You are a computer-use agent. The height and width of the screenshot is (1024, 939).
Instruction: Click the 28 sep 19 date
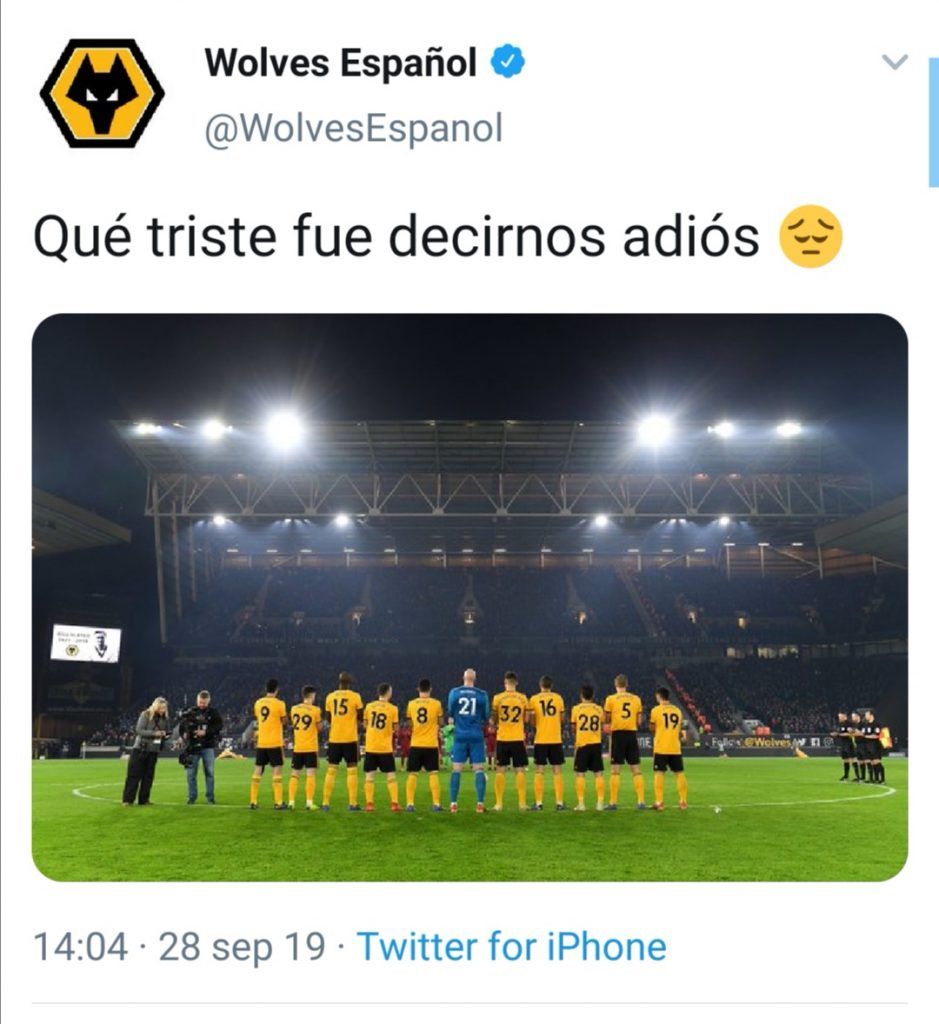click(242, 947)
